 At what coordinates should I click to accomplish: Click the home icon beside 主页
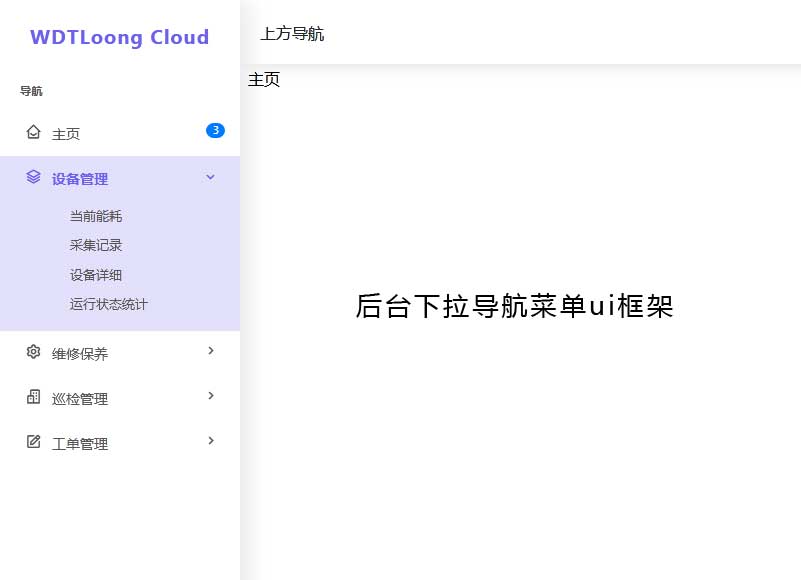[x=34, y=132]
